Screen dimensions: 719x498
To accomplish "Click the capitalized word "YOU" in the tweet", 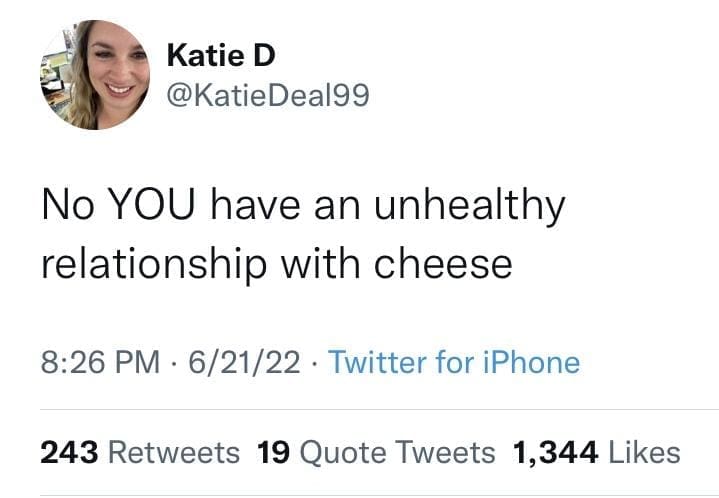I will coord(148,206).
